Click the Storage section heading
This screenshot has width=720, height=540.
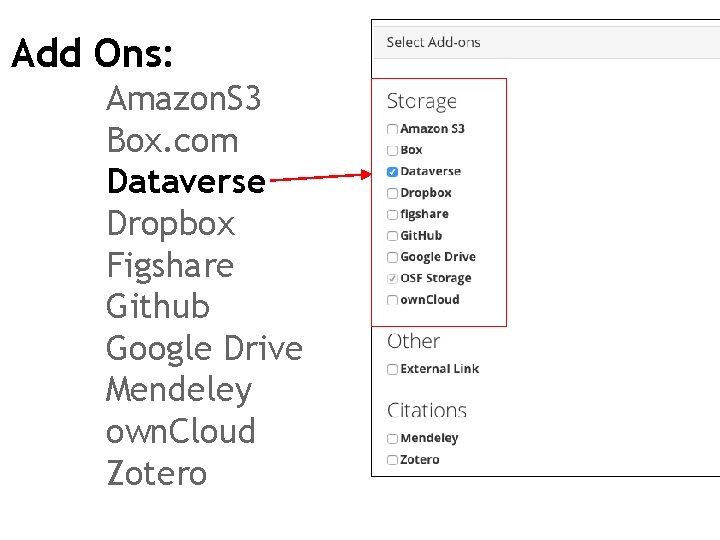tap(422, 101)
